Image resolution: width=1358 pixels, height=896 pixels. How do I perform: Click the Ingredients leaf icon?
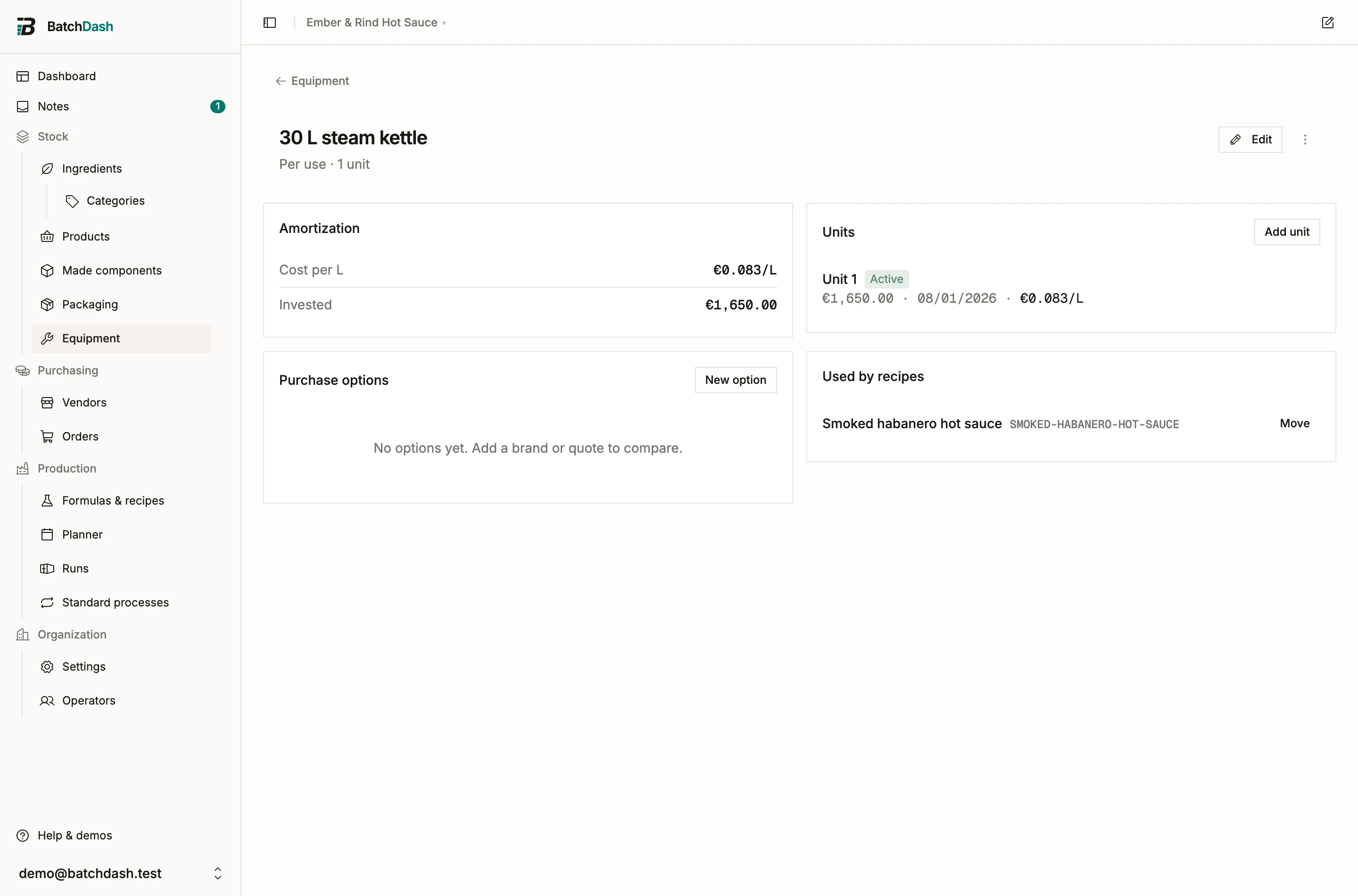tap(48, 168)
